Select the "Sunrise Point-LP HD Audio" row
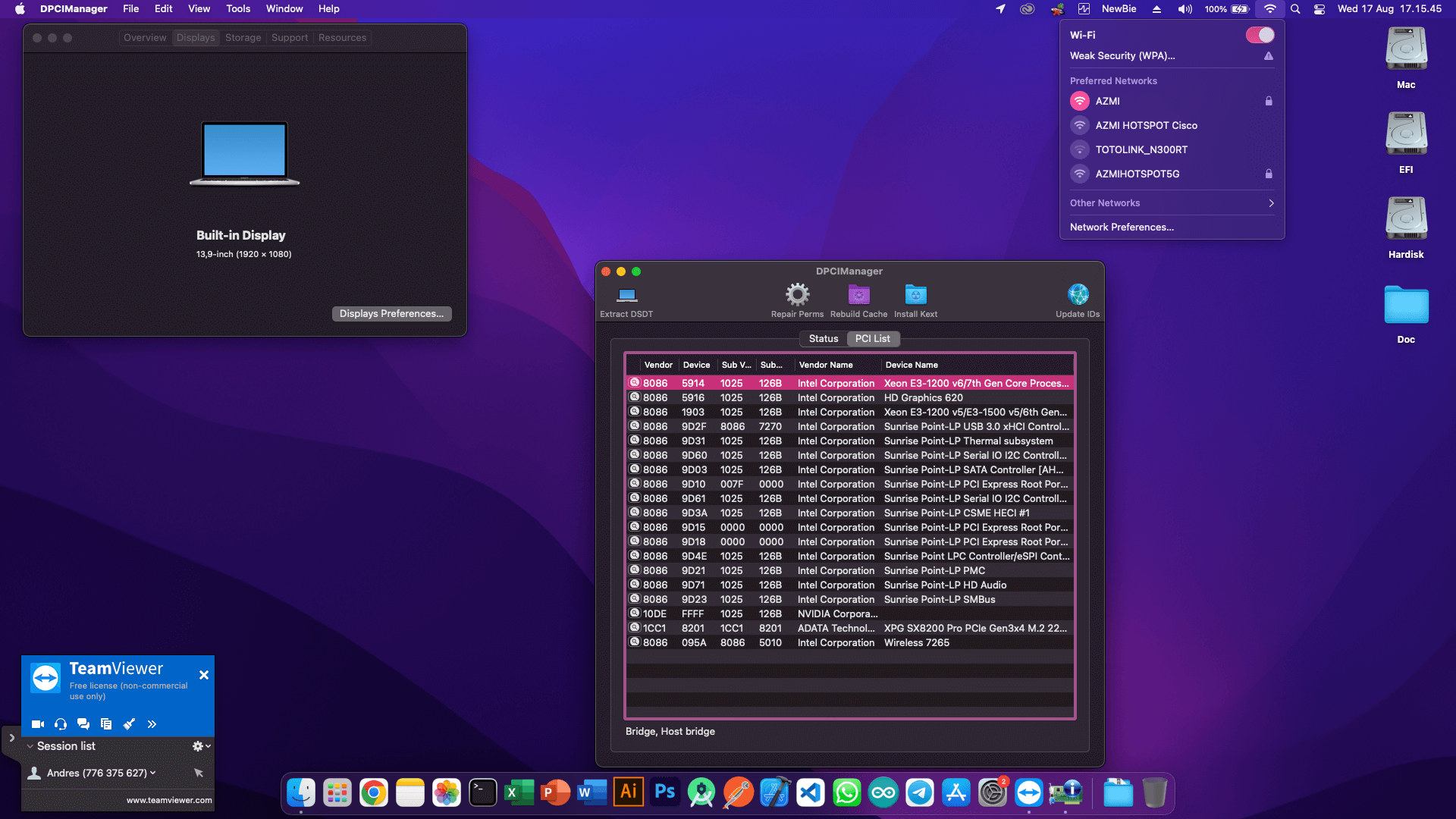Image resolution: width=1456 pixels, height=819 pixels. [850, 585]
